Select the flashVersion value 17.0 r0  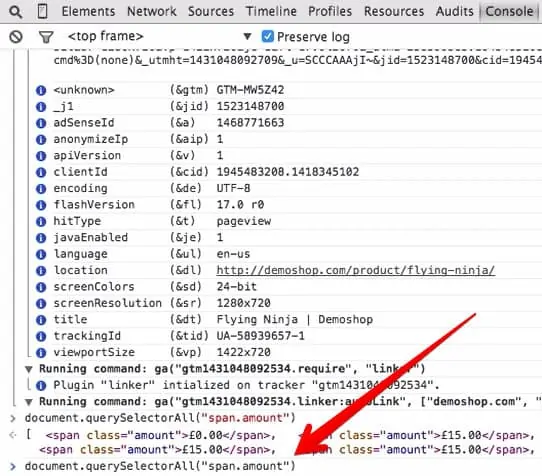click(x=240, y=205)
